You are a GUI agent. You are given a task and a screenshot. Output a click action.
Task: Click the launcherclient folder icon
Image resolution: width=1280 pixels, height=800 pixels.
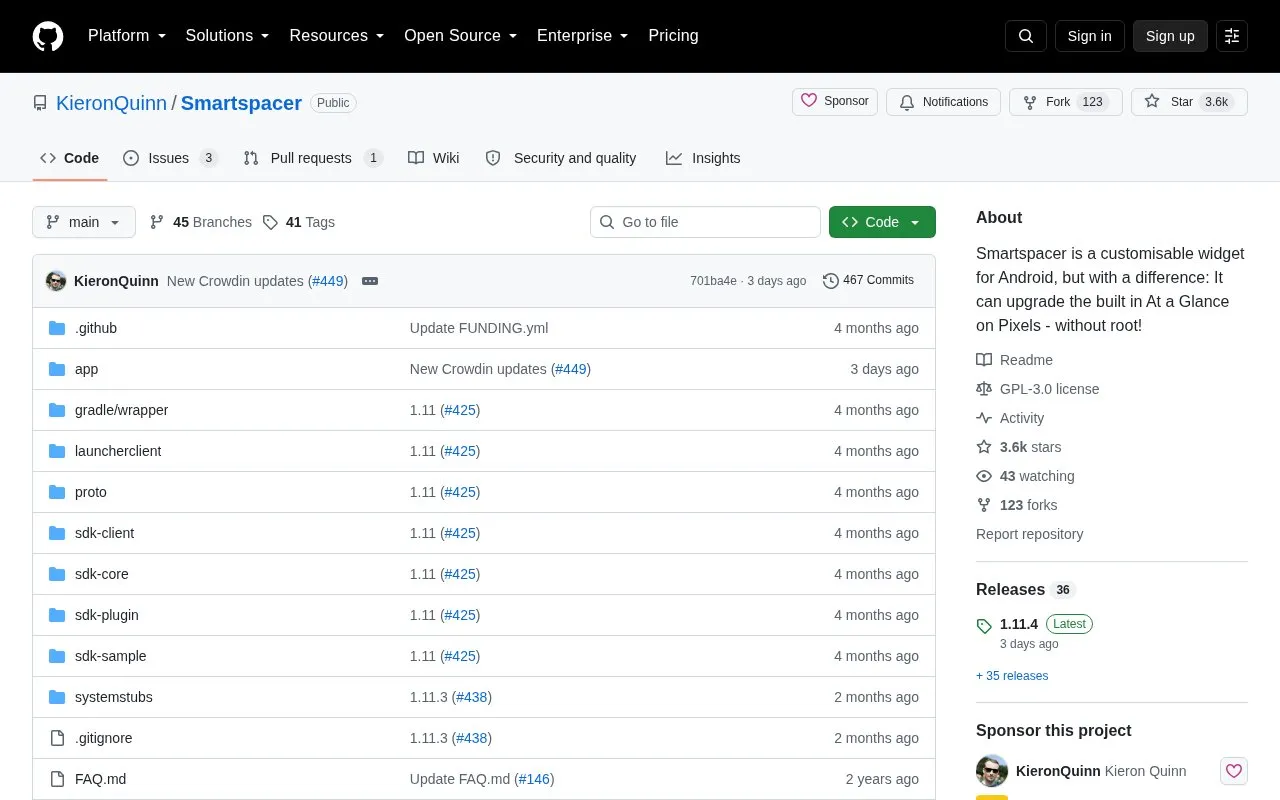click(57, 451)
